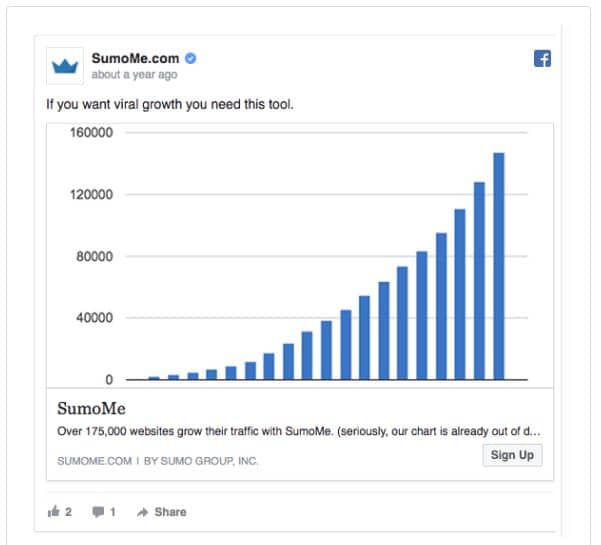
Task: Click the 40000 y-axis label
Action: [92, 319]
